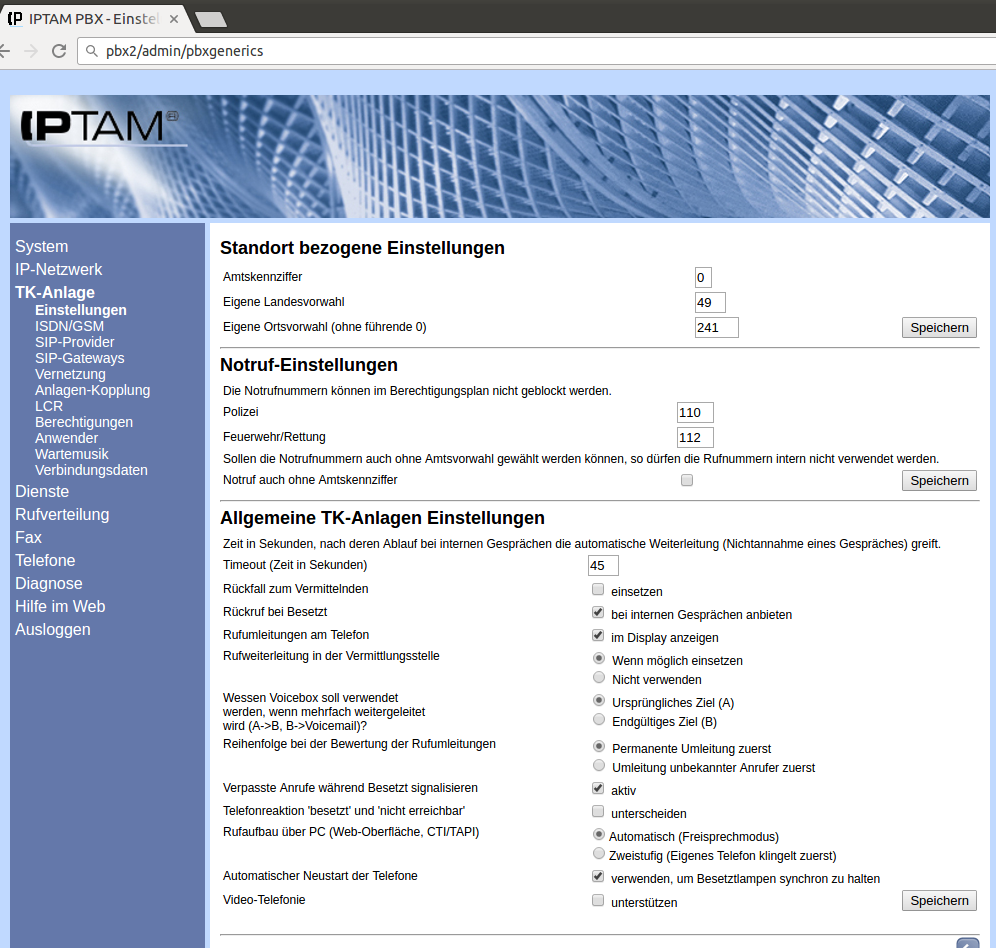The width and height of the screenshot is (996, 948).
Task: Open the System menu in the sidebar
Action: pyautogui.click(x=42, y=247)
